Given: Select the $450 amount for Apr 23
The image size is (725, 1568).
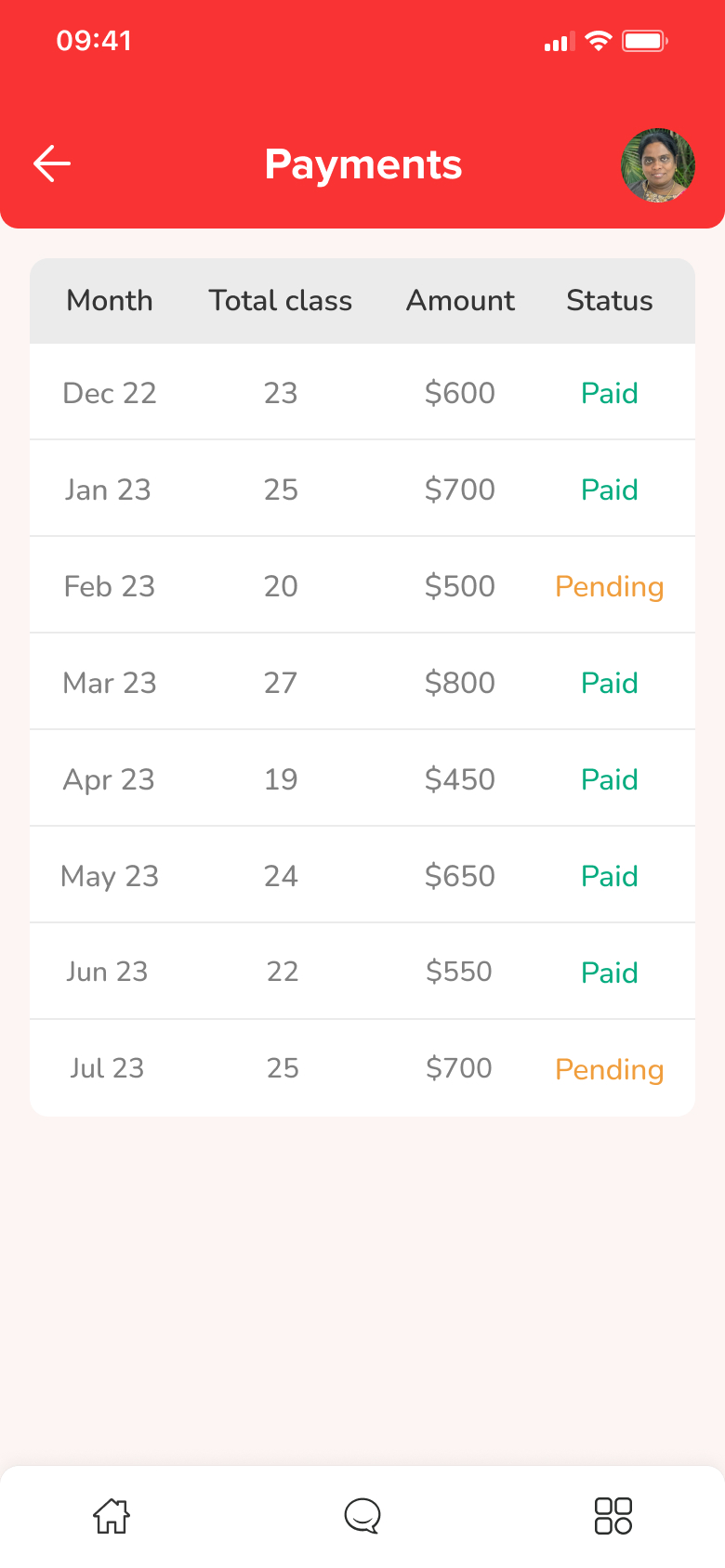Looking at the screenshot, I should pyautogui.click(x=460, y=780).
